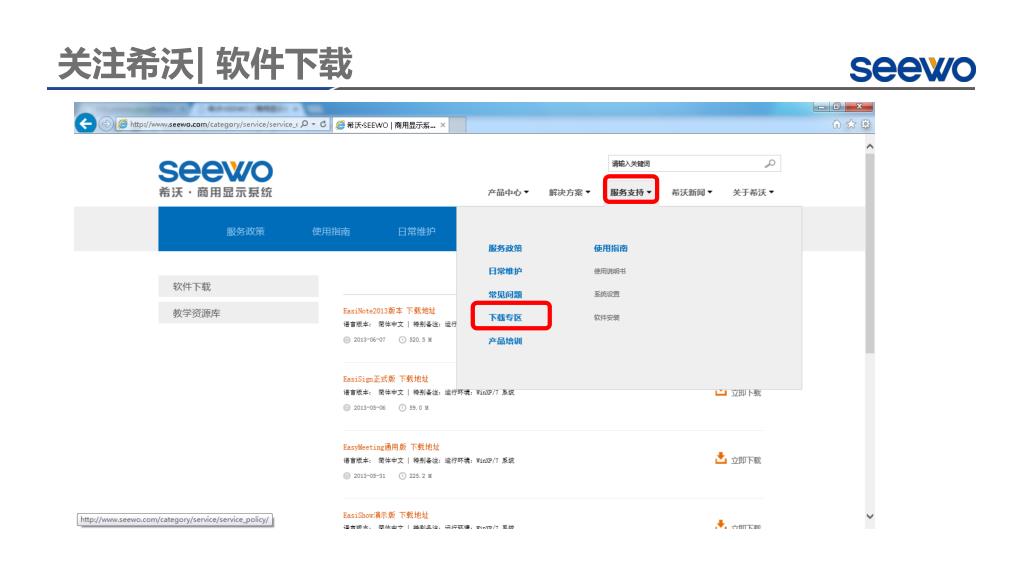Click the favorites star icon

click(851, 124)
